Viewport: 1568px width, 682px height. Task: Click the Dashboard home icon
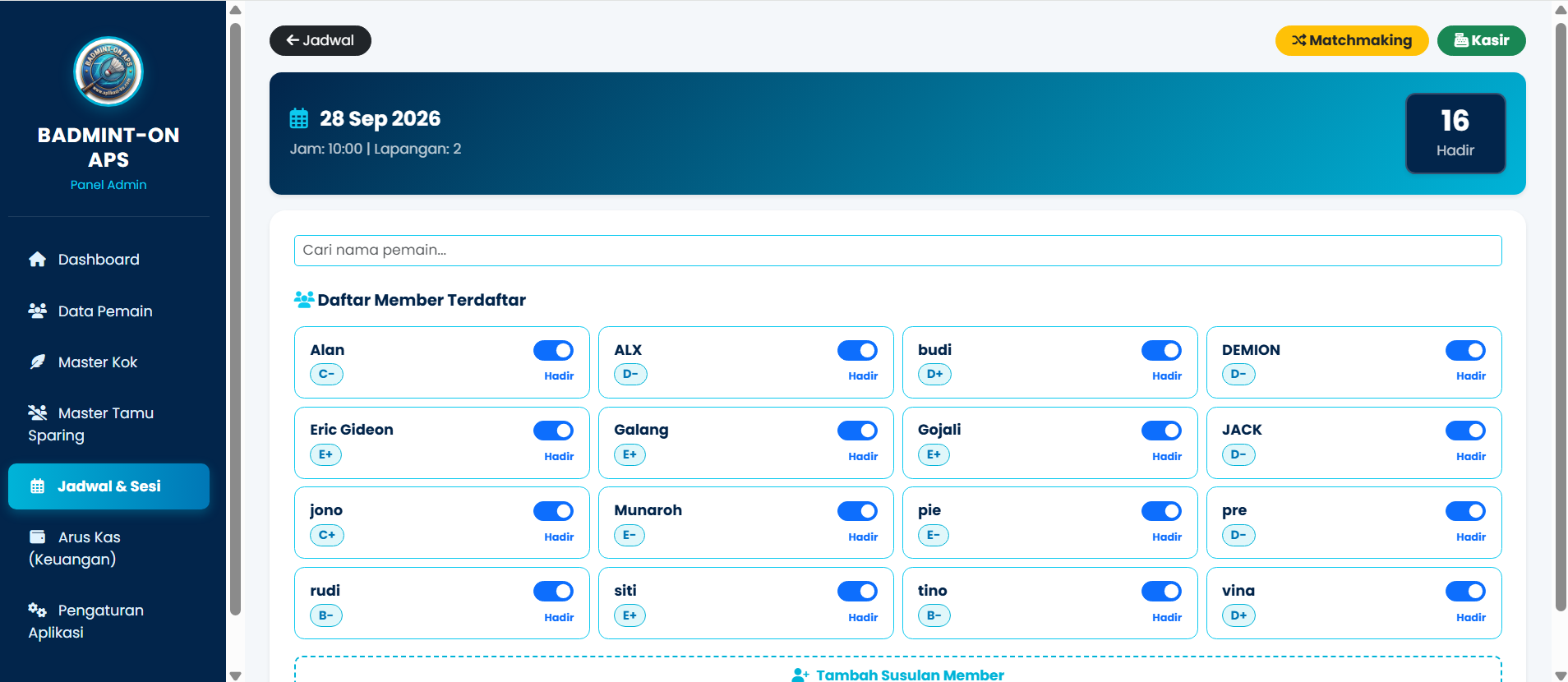(37, 260)
